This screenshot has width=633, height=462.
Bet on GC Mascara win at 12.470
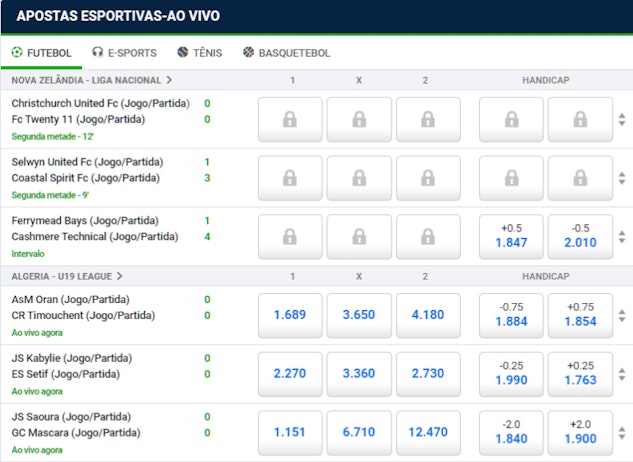(428, 433)
